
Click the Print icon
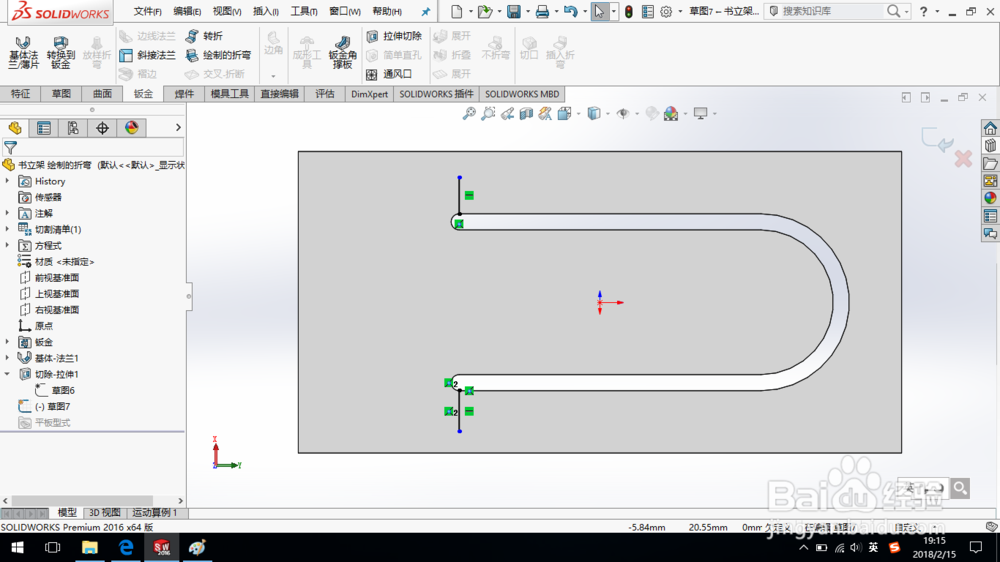pyautogui.click(x=542, y=11)
